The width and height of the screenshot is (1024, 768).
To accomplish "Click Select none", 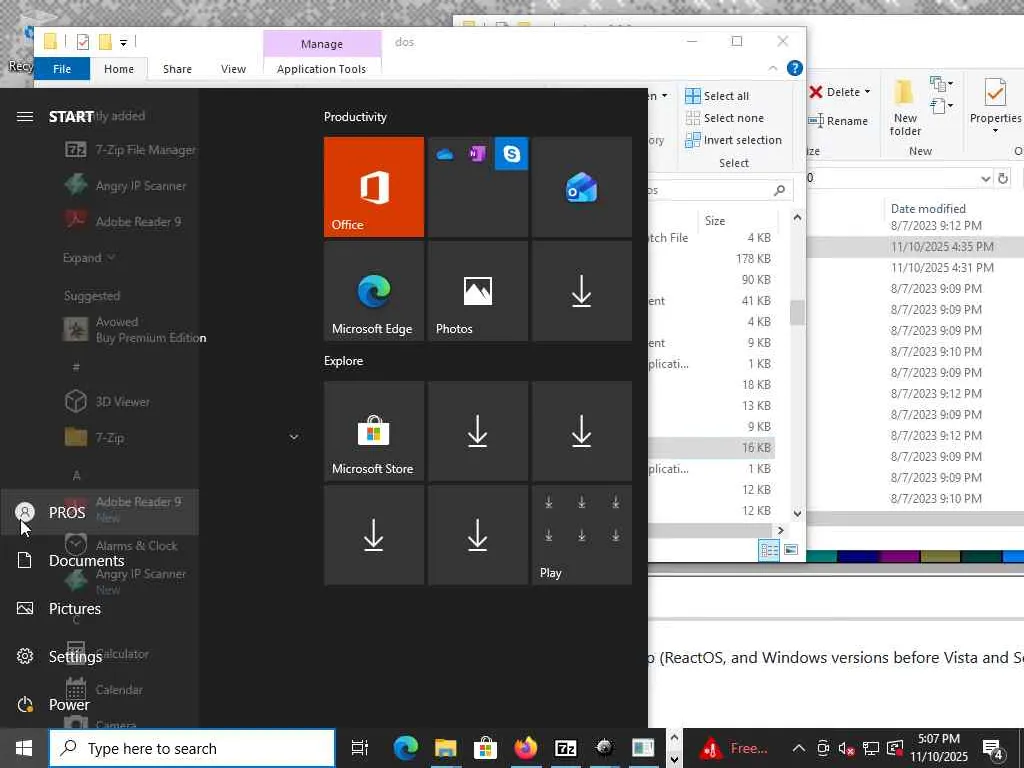I will 725,118.
